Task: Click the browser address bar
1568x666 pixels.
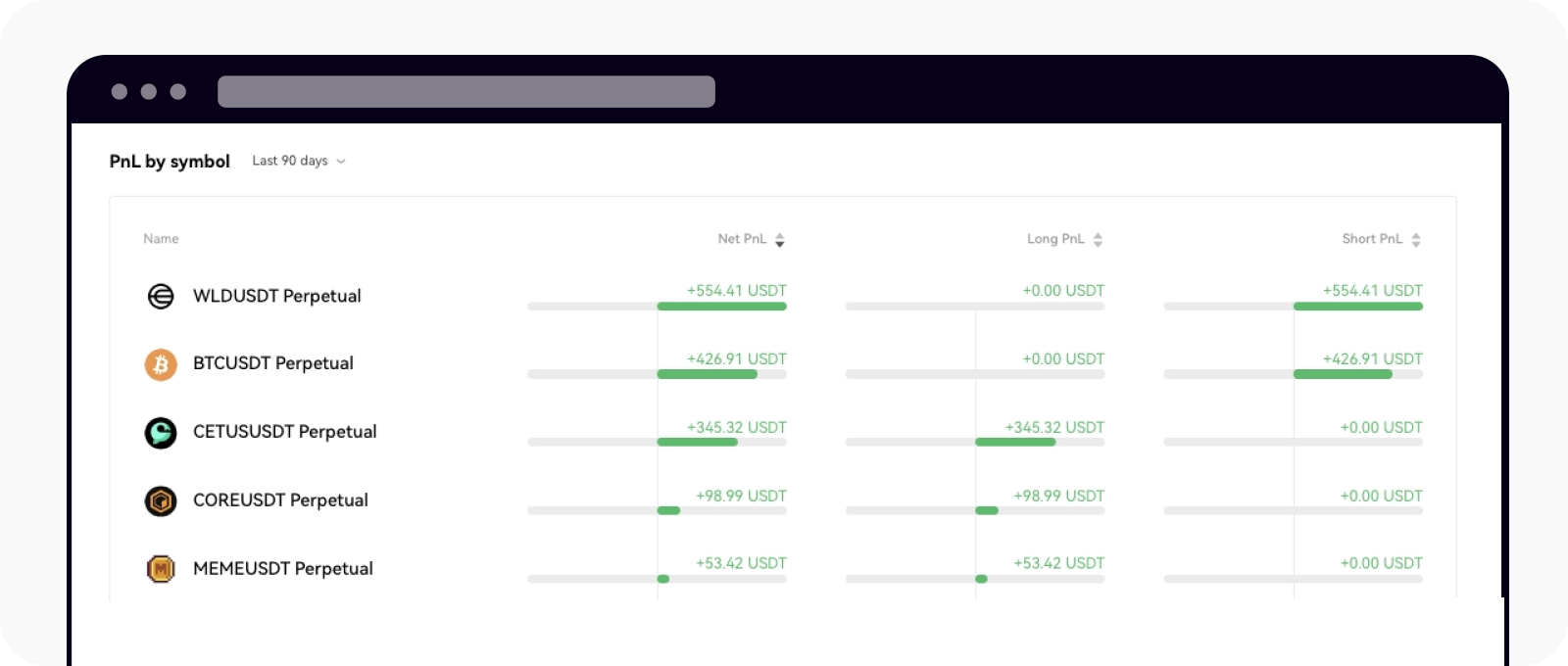Action: click(466, 92)
